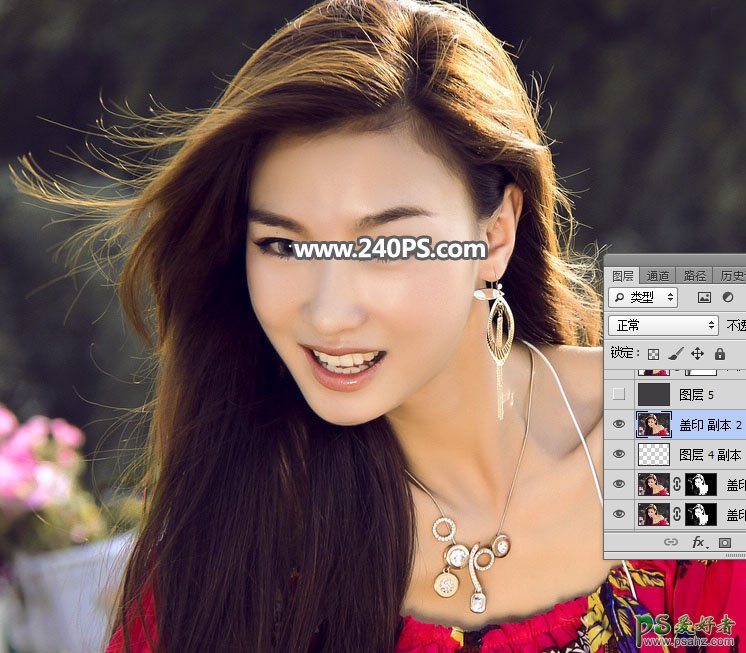Open the 类型 layer filter dropdown
The image size is (746, 653).
[643, 297]
